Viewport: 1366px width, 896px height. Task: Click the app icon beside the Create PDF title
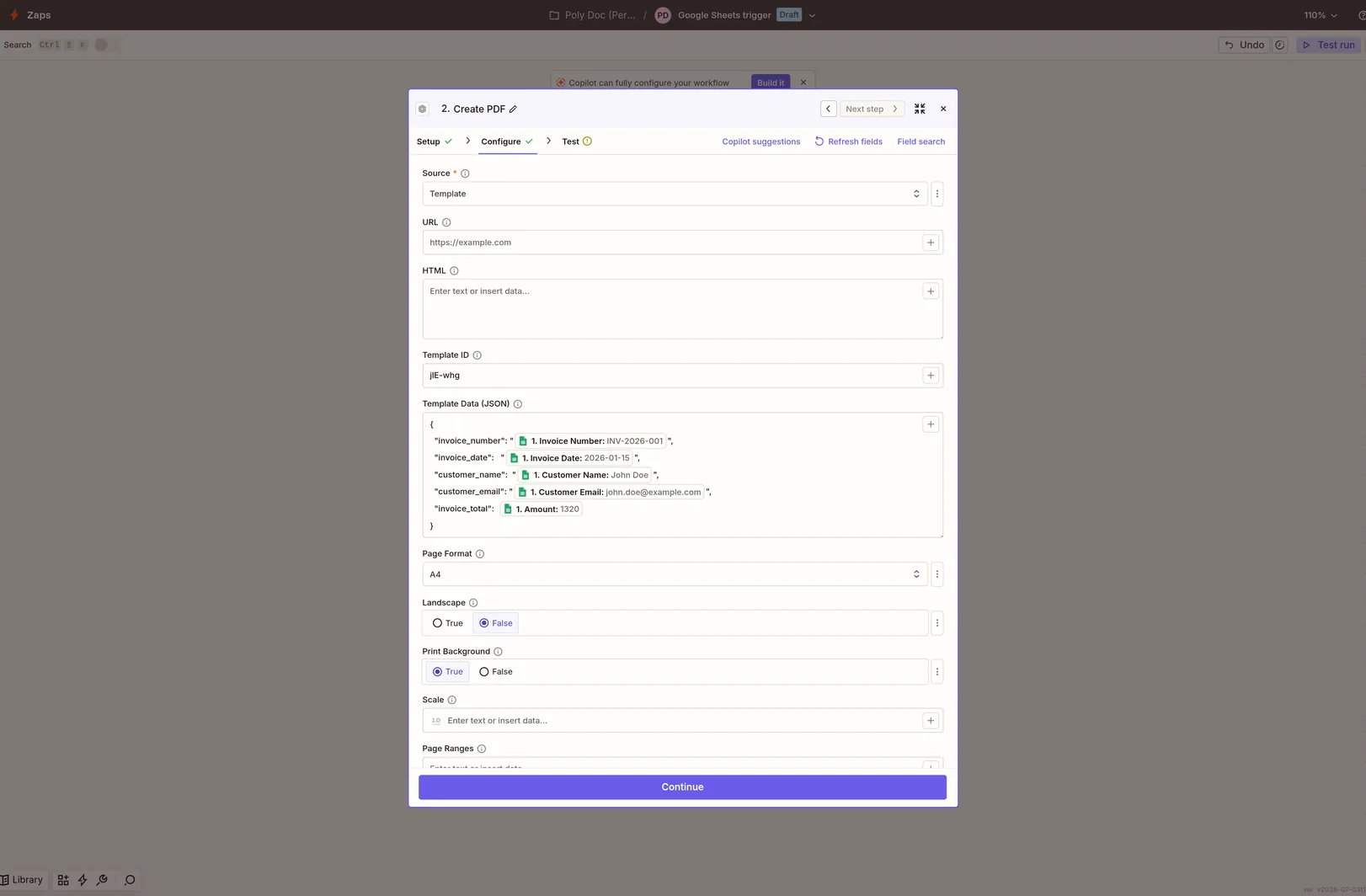[x=423, y=109]
